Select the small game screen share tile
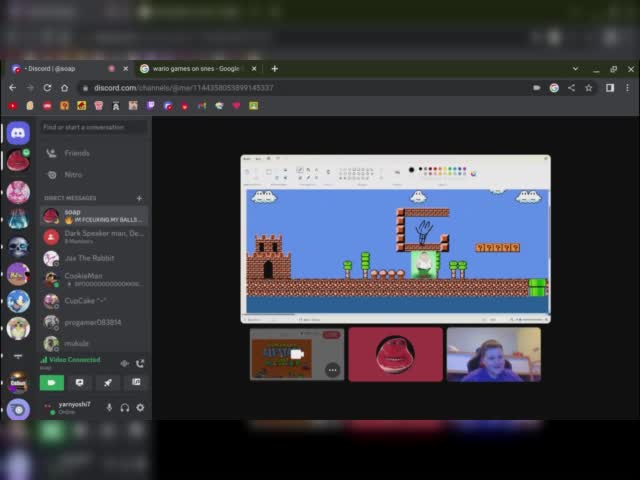The width and height of the screenshot is (640, 480). [x=297, y=354]
